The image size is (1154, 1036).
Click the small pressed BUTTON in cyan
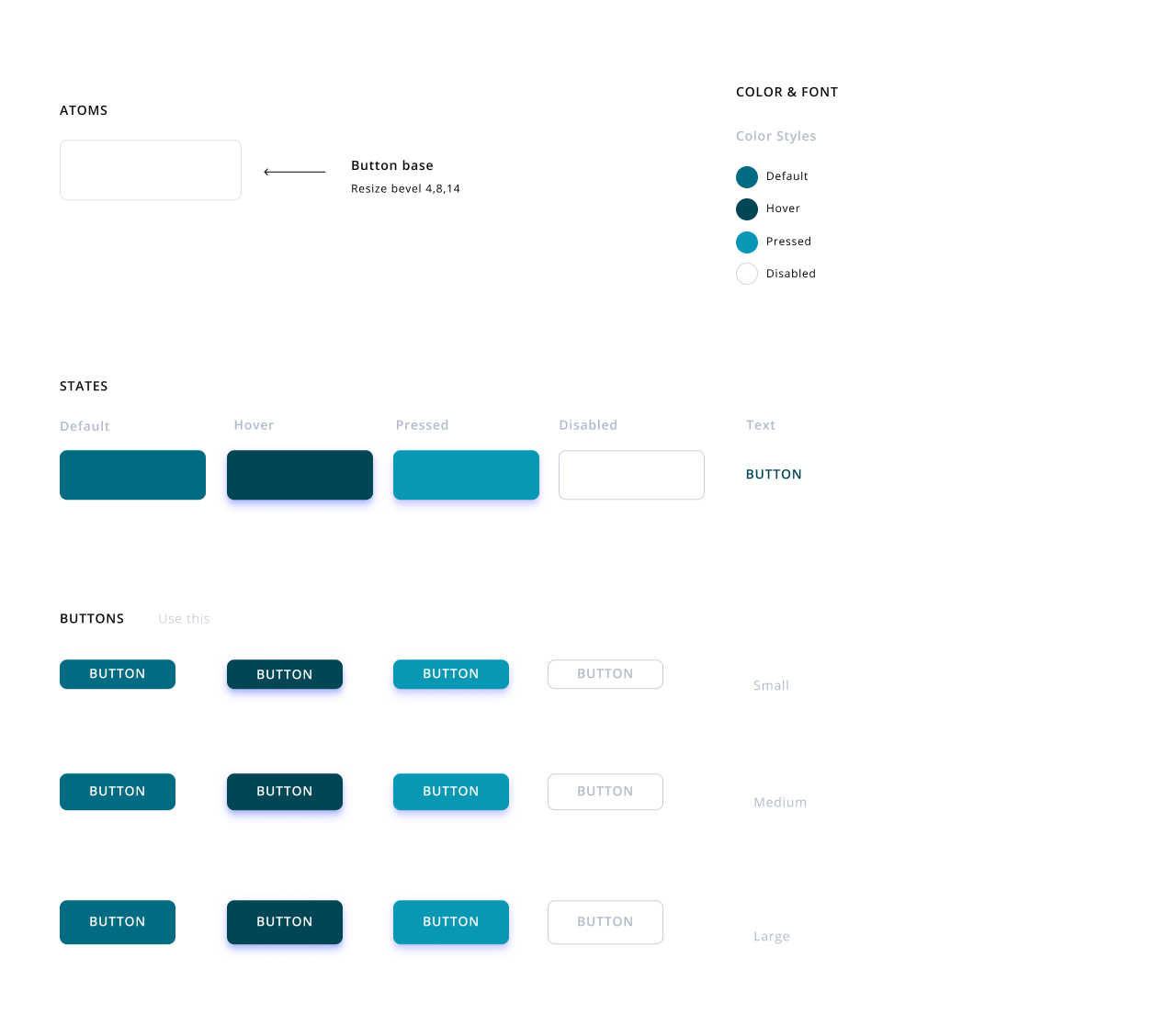pos(451,673)
